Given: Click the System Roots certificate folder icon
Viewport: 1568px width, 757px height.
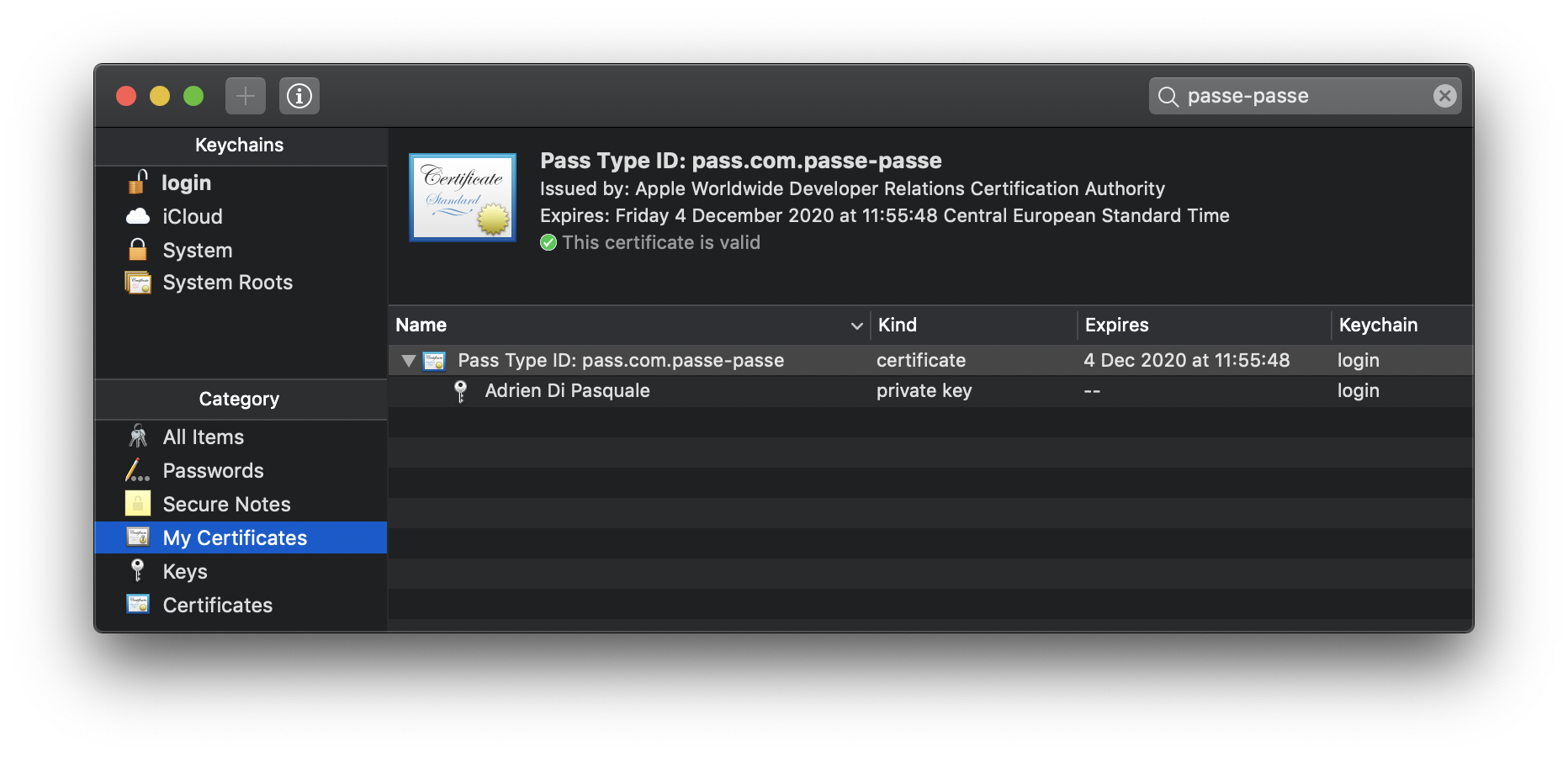Looking at the screenshot, I should coord(138,283).
